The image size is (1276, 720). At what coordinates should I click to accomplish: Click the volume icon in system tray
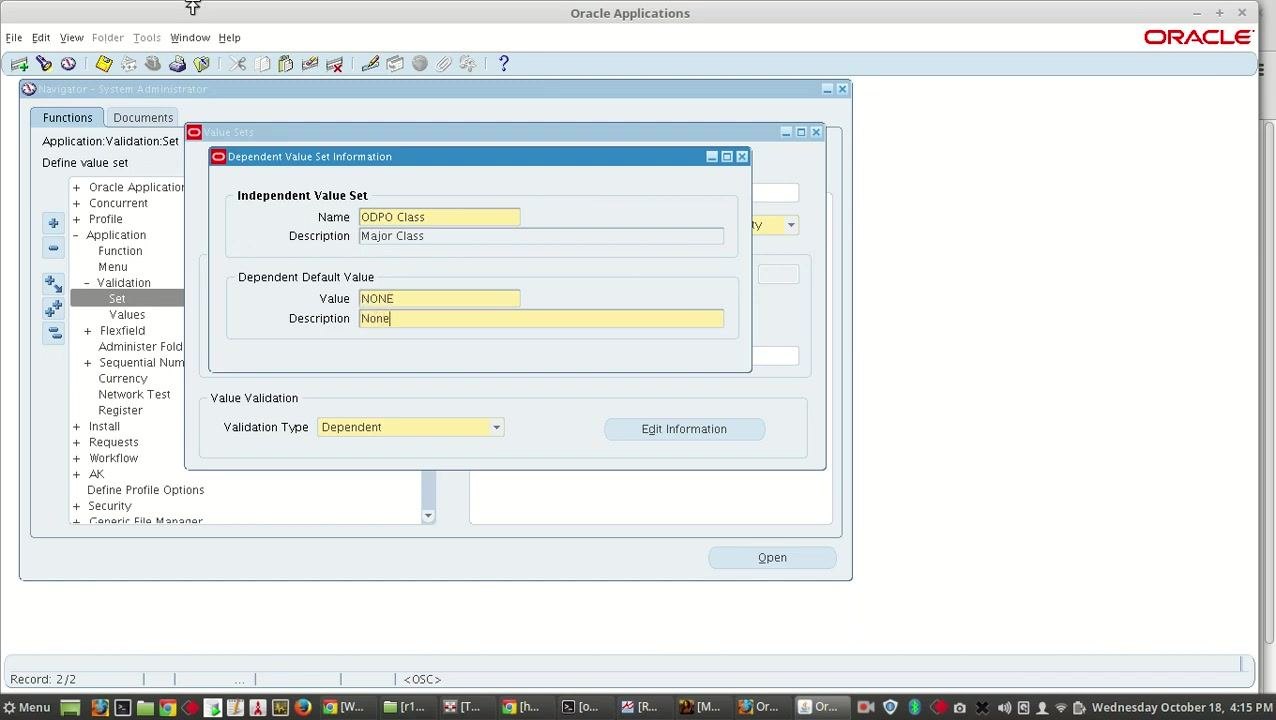(1004, 707)
